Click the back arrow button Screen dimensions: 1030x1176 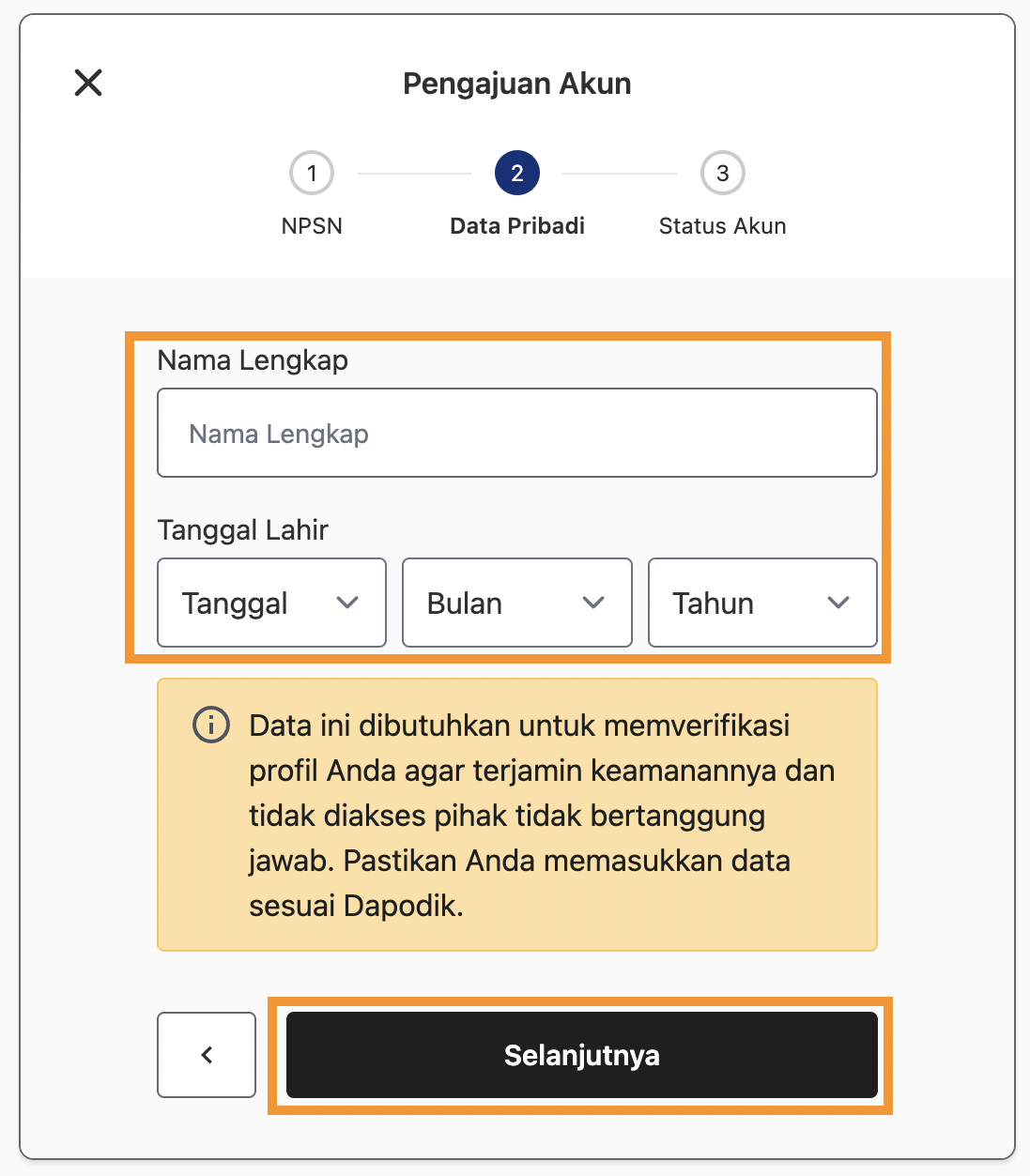click(207, 1055)
